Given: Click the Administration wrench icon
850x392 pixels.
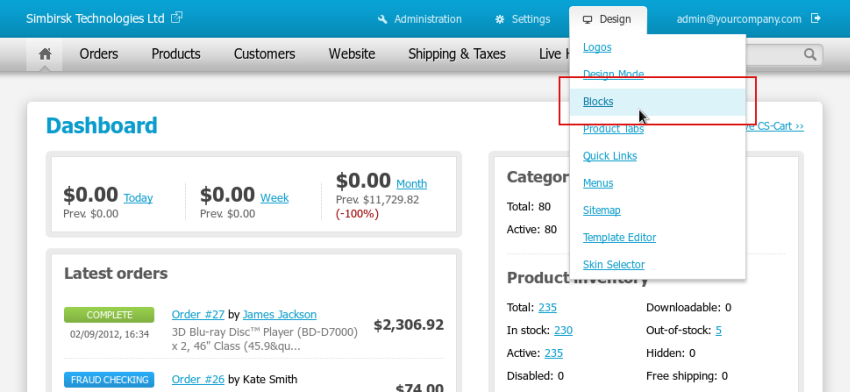Looking at the screenshot, I should point(383,20).
